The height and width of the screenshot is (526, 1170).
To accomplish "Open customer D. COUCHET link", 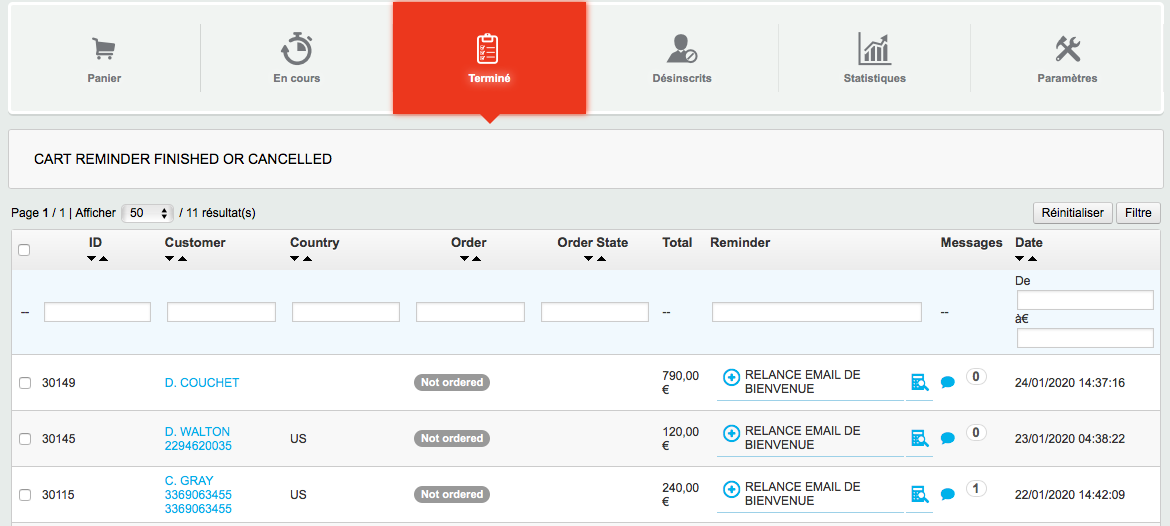I will click(202, 383).
